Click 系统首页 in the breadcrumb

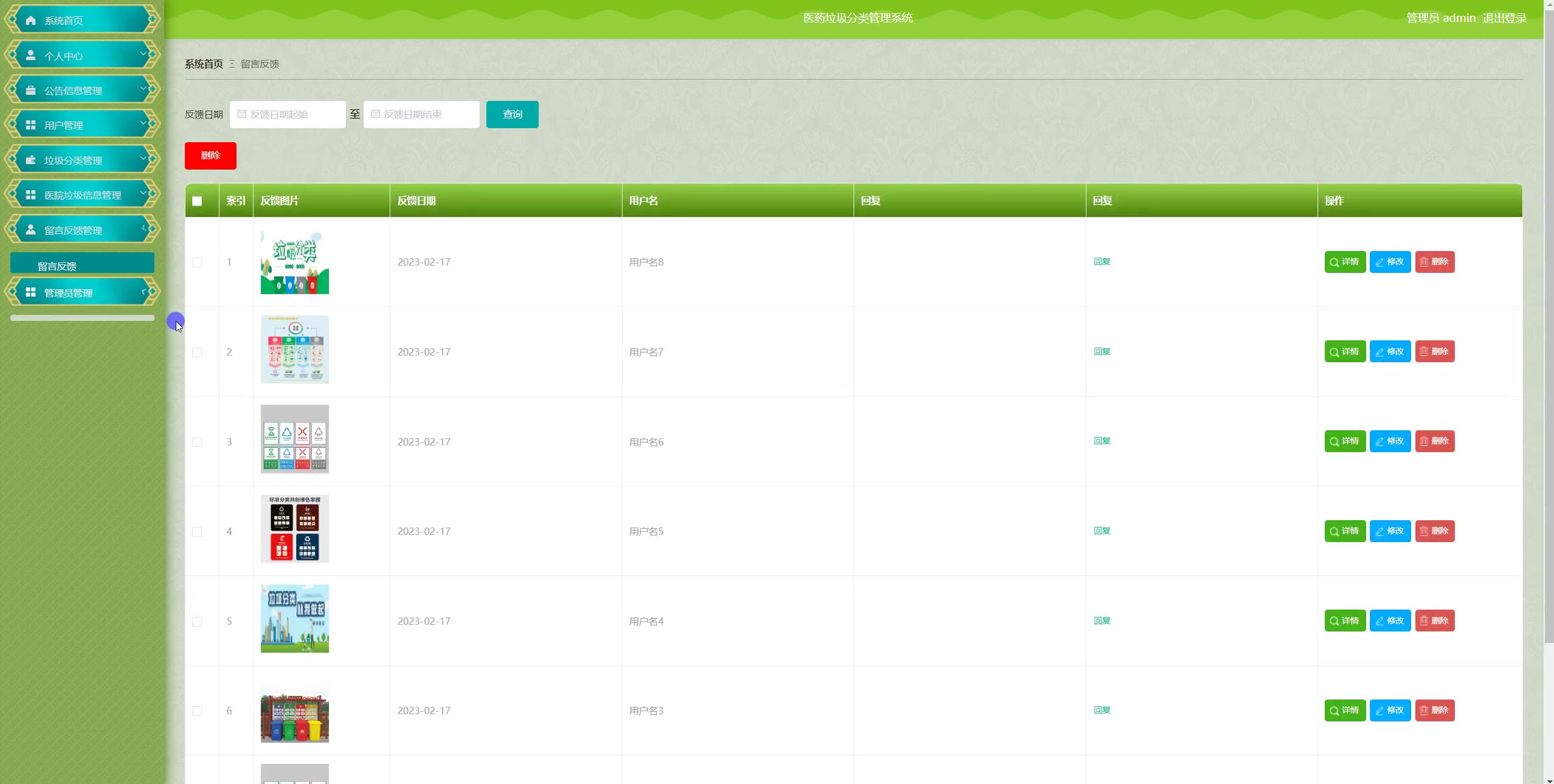coord(204,64)
